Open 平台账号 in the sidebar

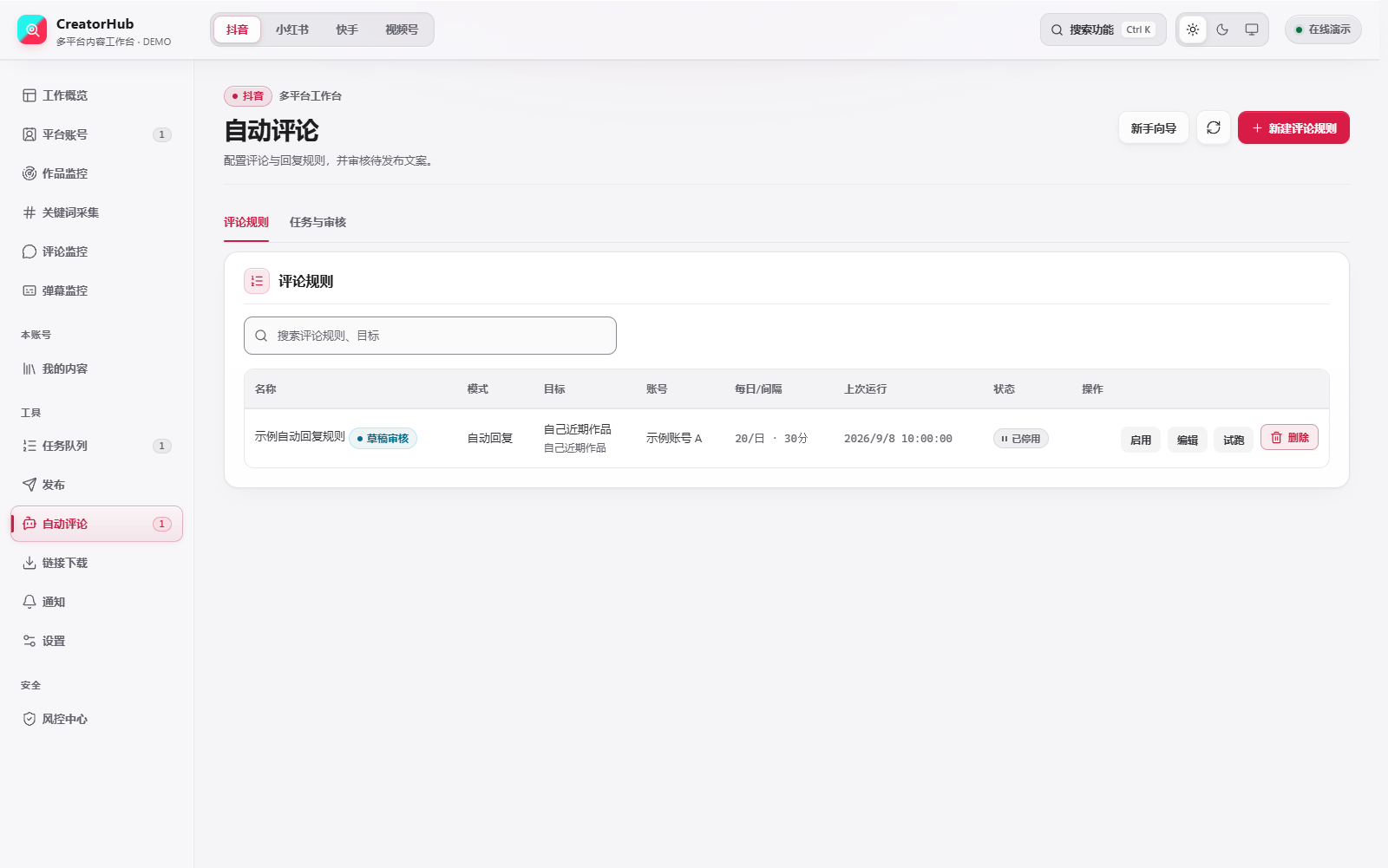96,134
